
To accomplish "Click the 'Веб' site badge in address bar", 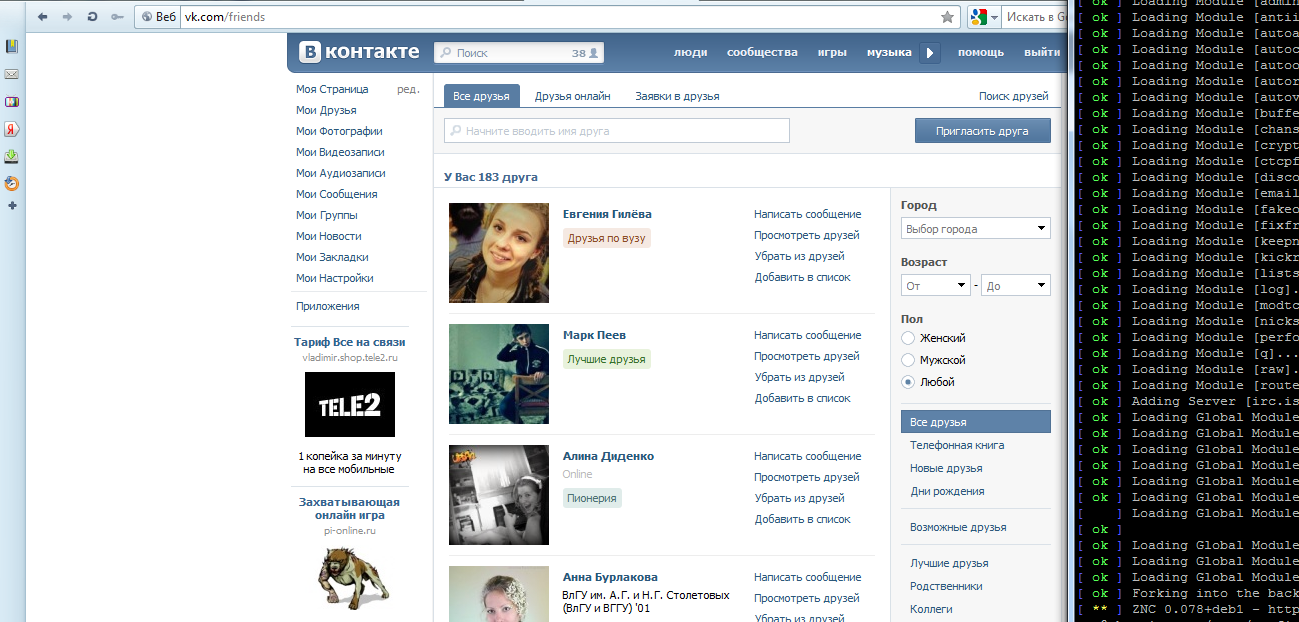I will click(x=158, y=17).
